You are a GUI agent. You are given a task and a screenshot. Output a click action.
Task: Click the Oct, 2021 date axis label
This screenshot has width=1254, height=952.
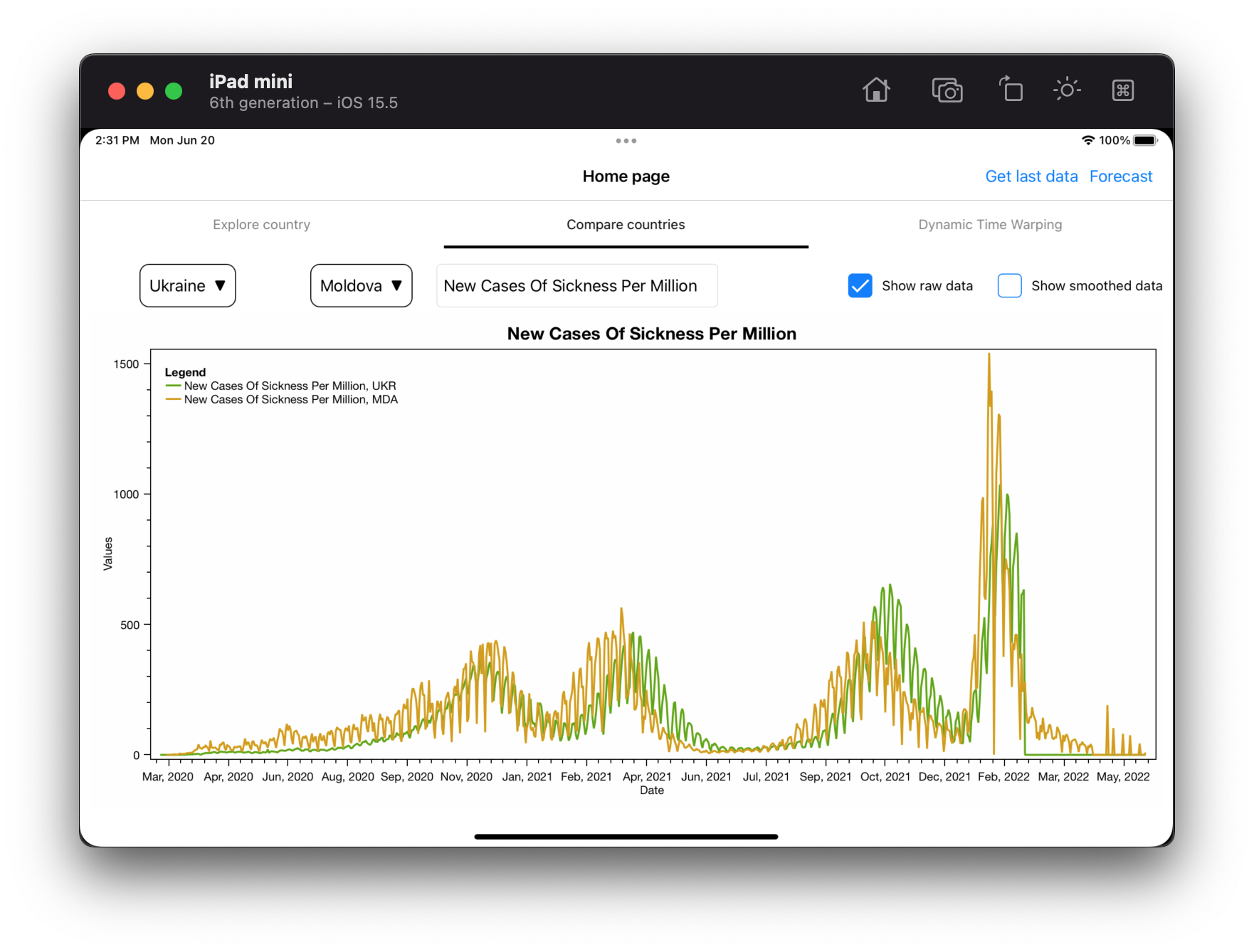click(885, 777)
